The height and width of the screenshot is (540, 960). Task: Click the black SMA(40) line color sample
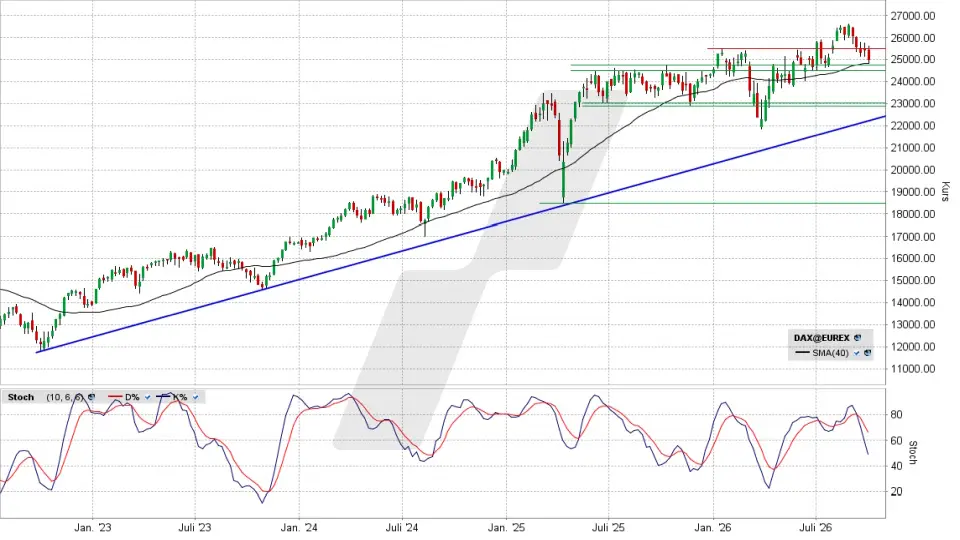coord(802,352)
